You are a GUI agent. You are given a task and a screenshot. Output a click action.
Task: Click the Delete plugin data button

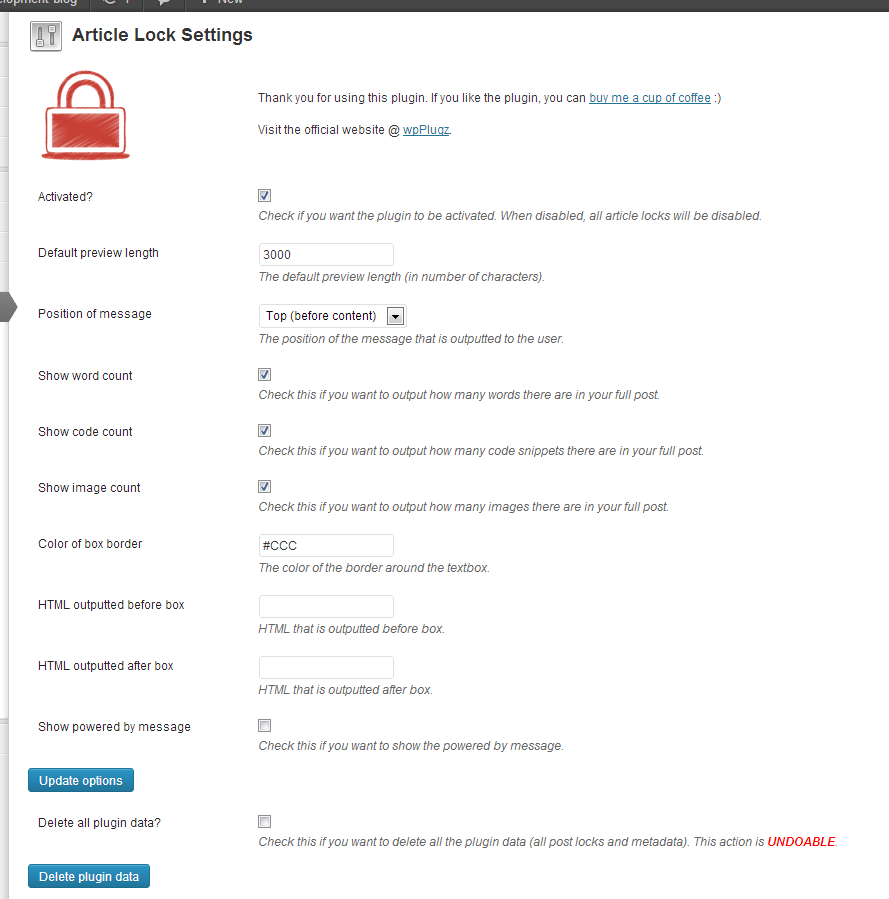coord(88,875)
